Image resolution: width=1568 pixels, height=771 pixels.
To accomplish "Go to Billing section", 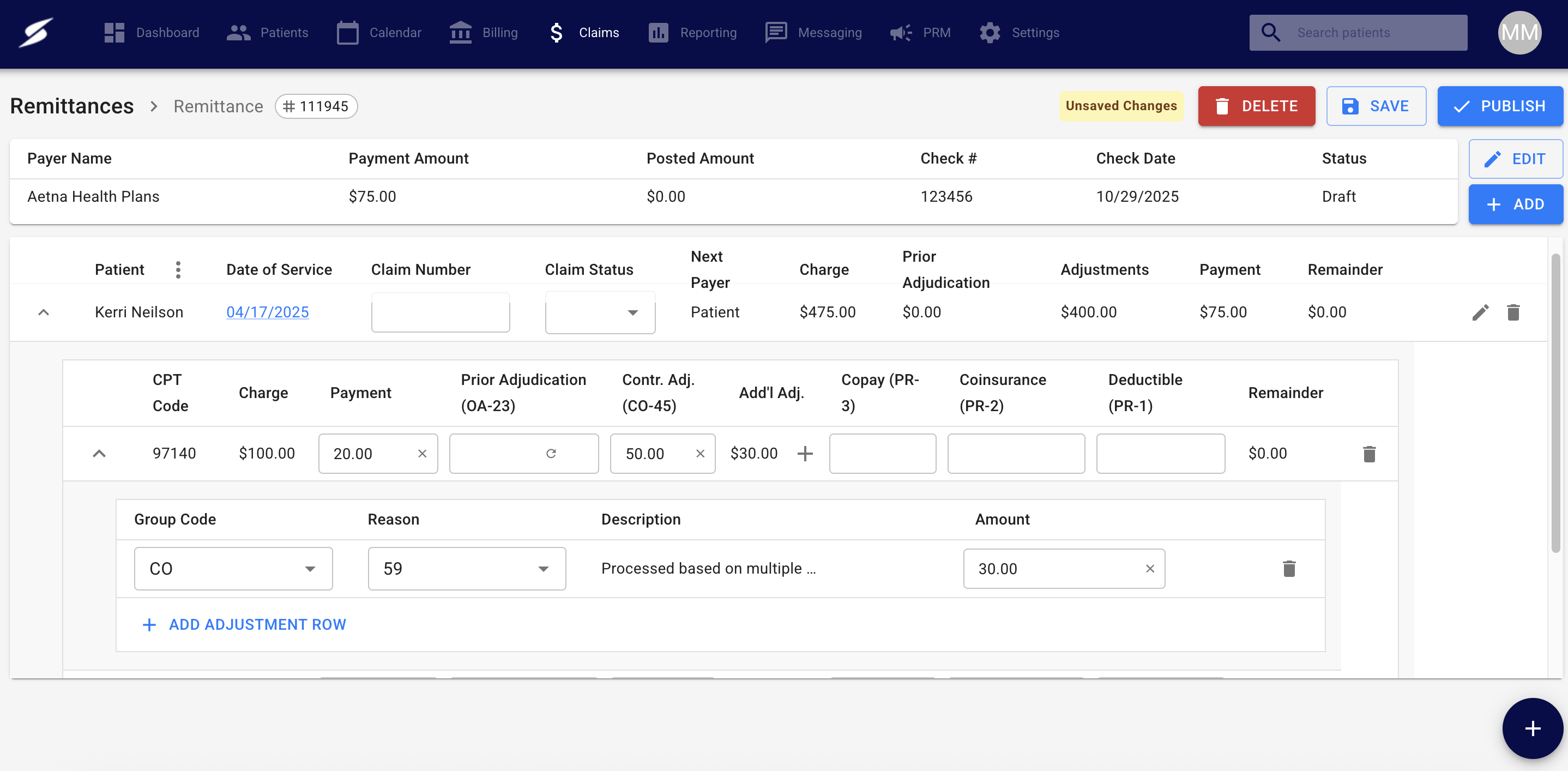I will pyautogui.click(x=484, y=33).
